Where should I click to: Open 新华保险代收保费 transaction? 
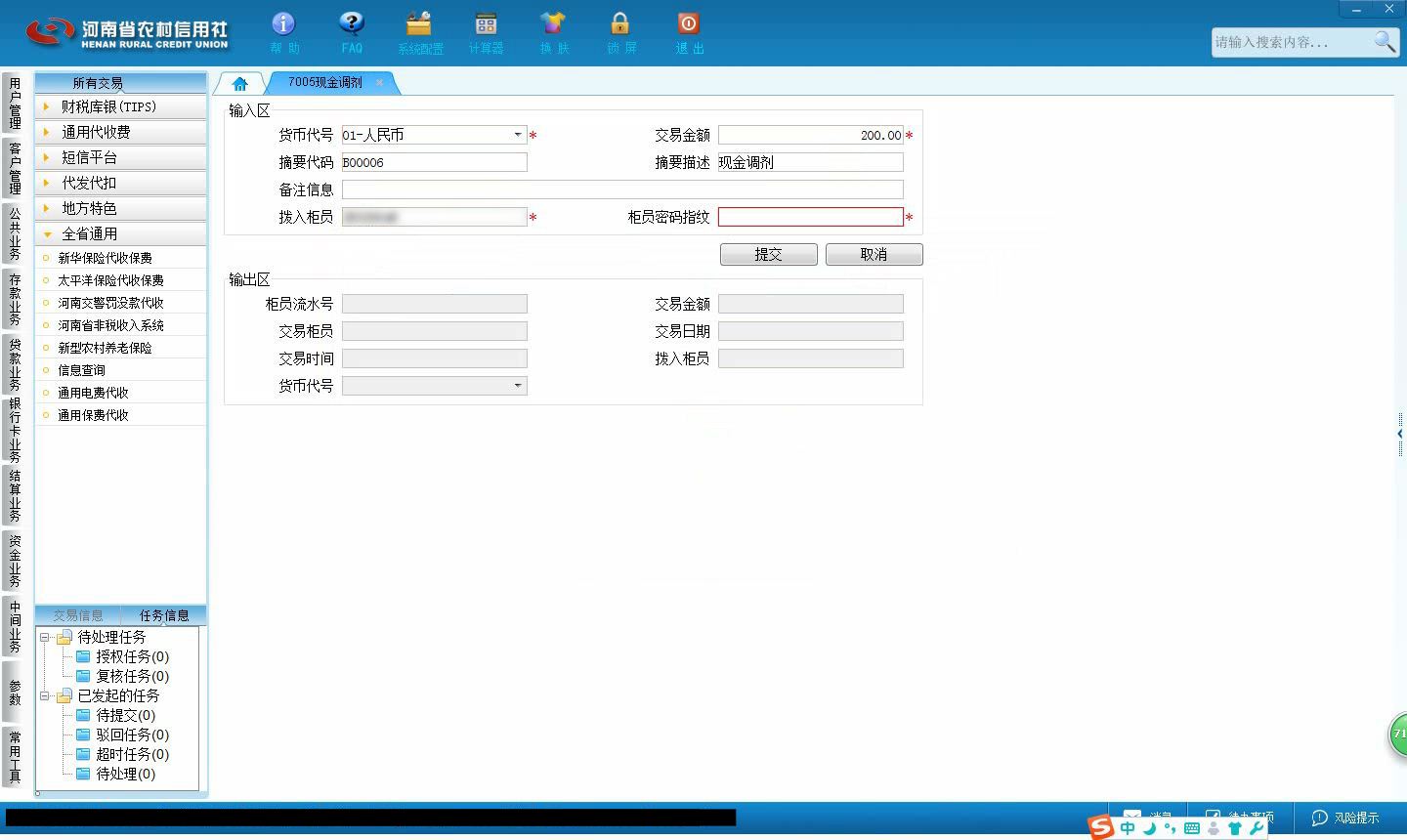120,258
